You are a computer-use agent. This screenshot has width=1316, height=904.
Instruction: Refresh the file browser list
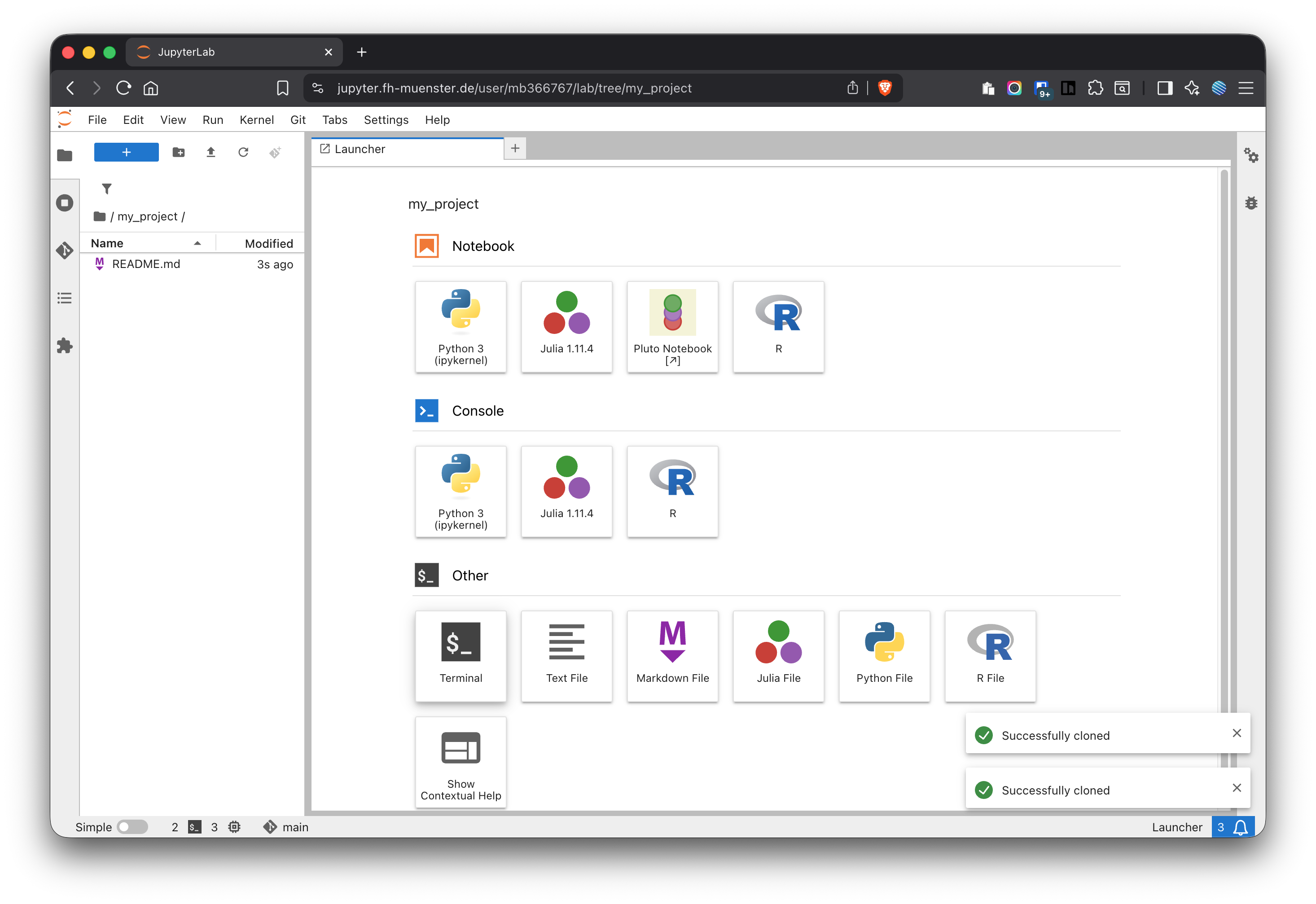(243, 152)
